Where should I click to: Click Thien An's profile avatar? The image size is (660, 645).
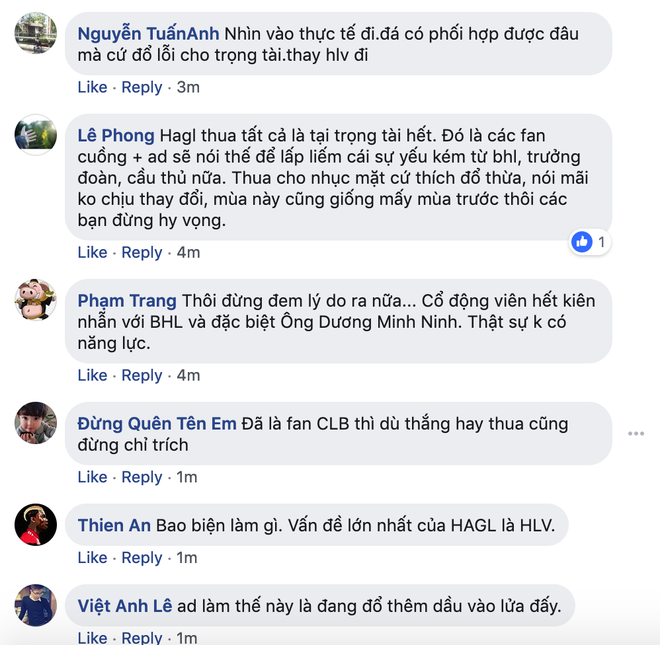(x=35, y=525)
